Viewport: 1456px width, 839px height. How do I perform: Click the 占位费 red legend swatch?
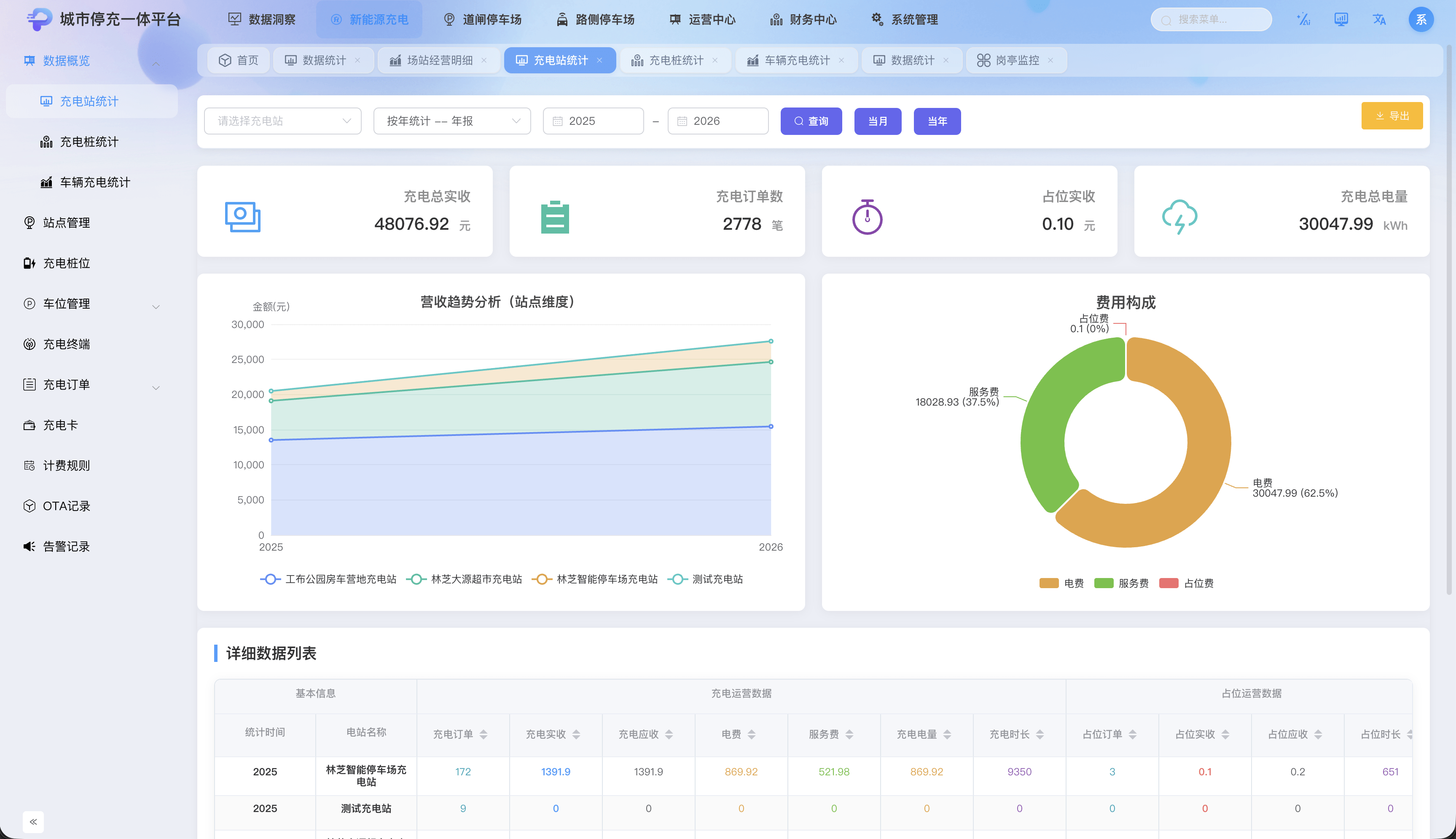1169,583
